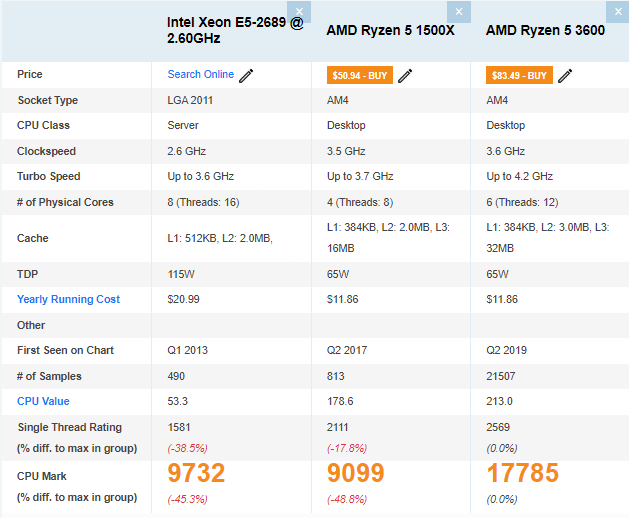
Task: Click the # of Samples row label
Action: tap(49, 376)
